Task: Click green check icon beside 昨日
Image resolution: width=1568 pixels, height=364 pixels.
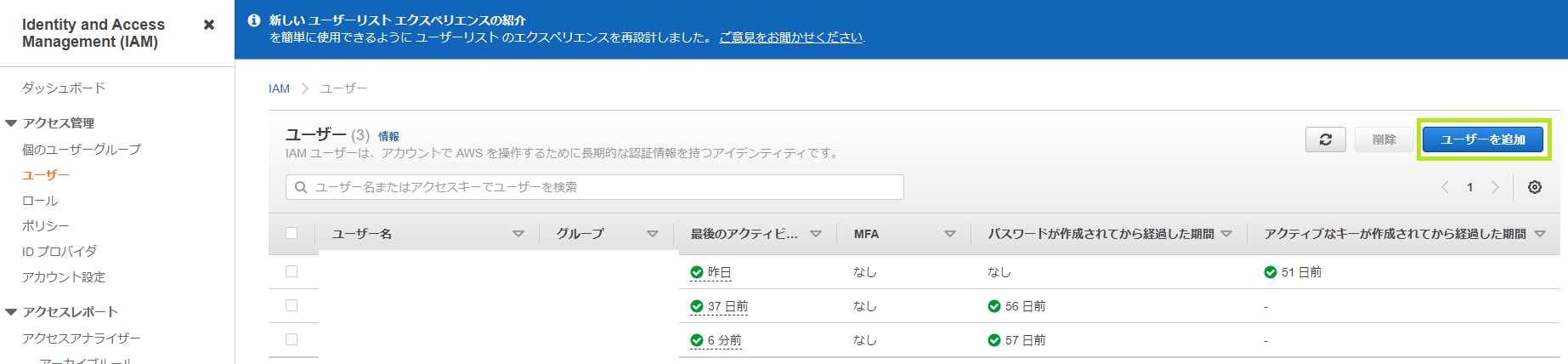Action: [697, 272]
